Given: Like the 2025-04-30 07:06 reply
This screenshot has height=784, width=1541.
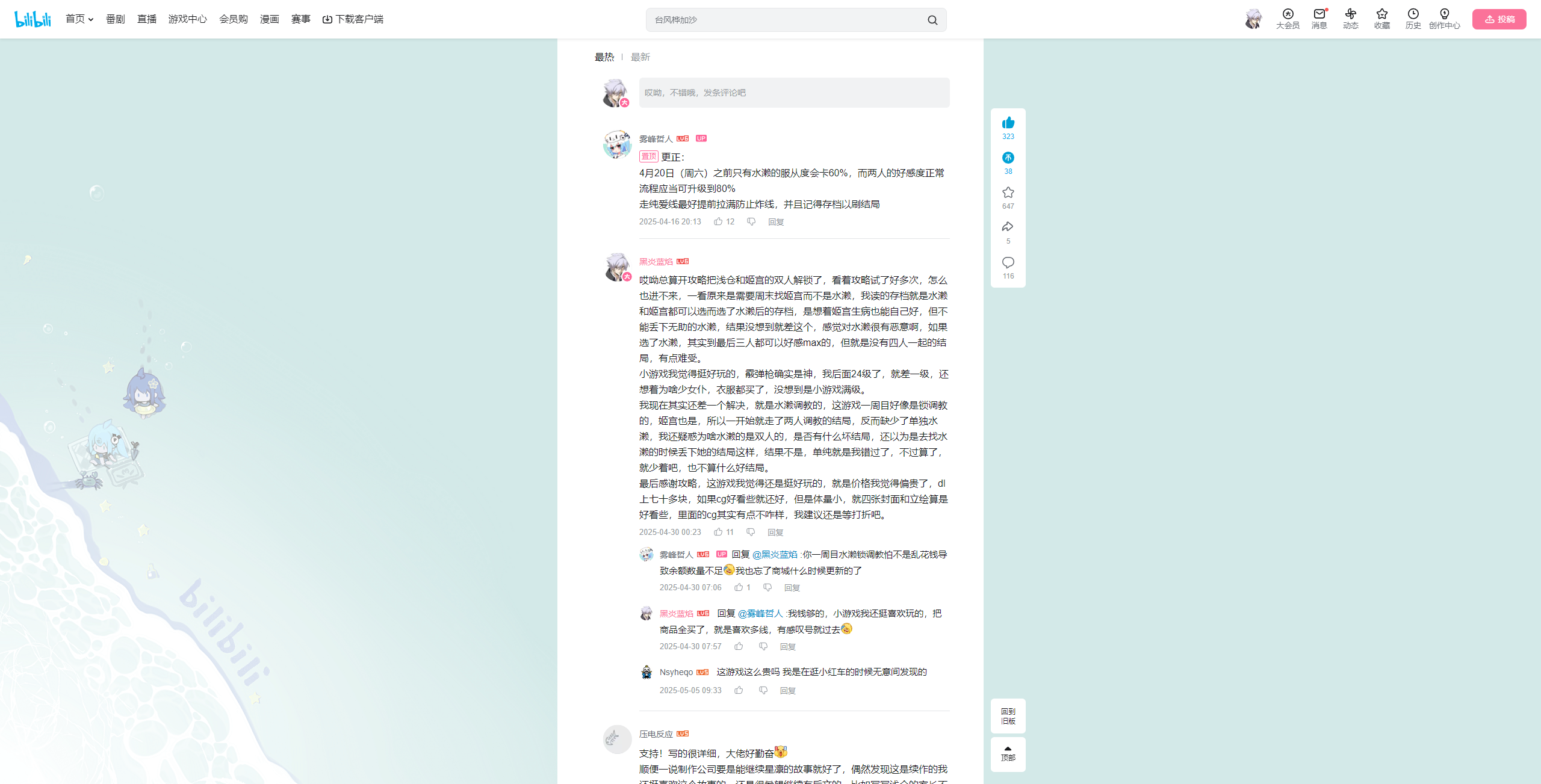Looking at the screenshot, I should (742, 588).
